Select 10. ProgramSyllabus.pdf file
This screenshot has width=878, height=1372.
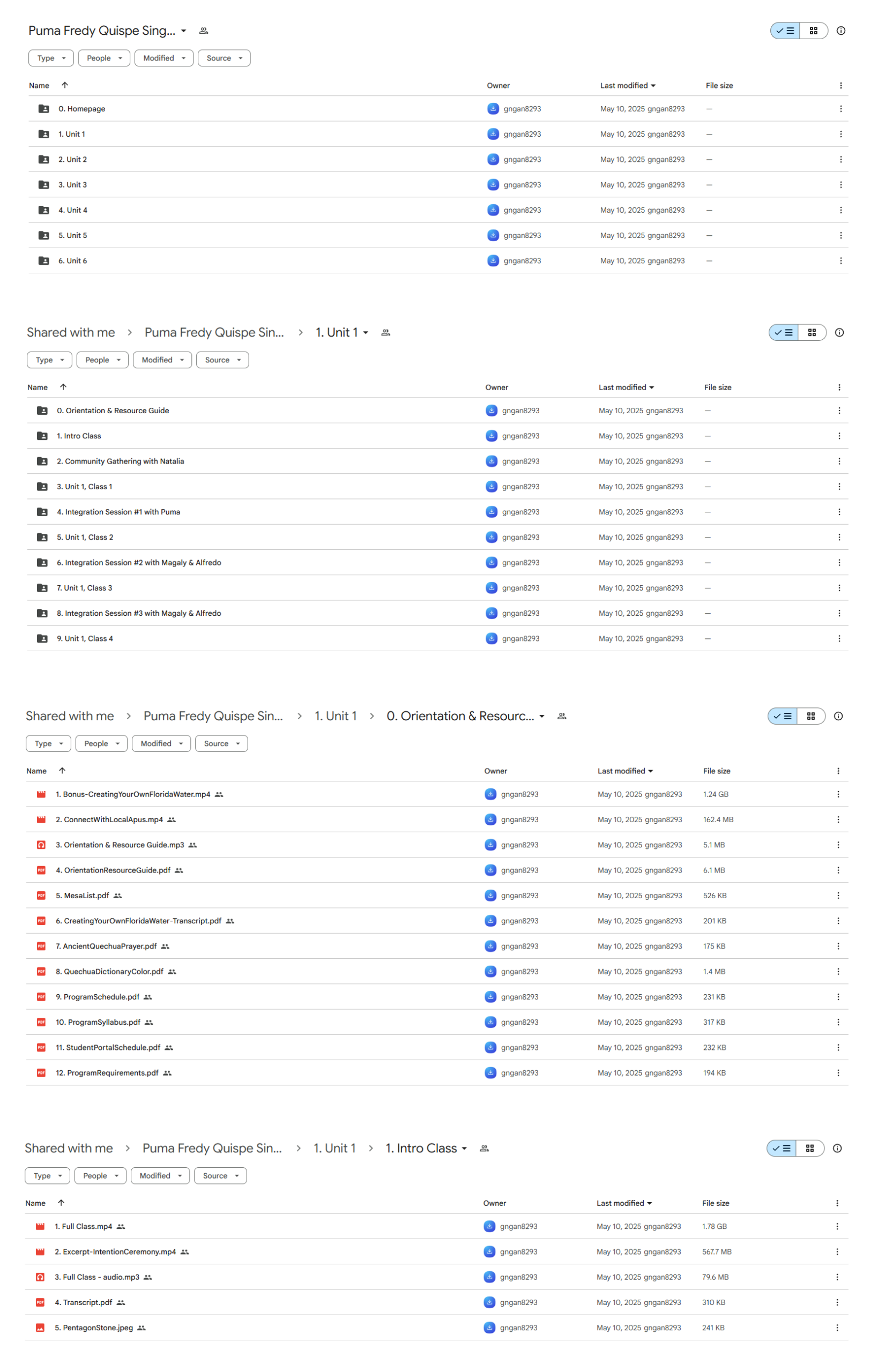click(437, 1022)
